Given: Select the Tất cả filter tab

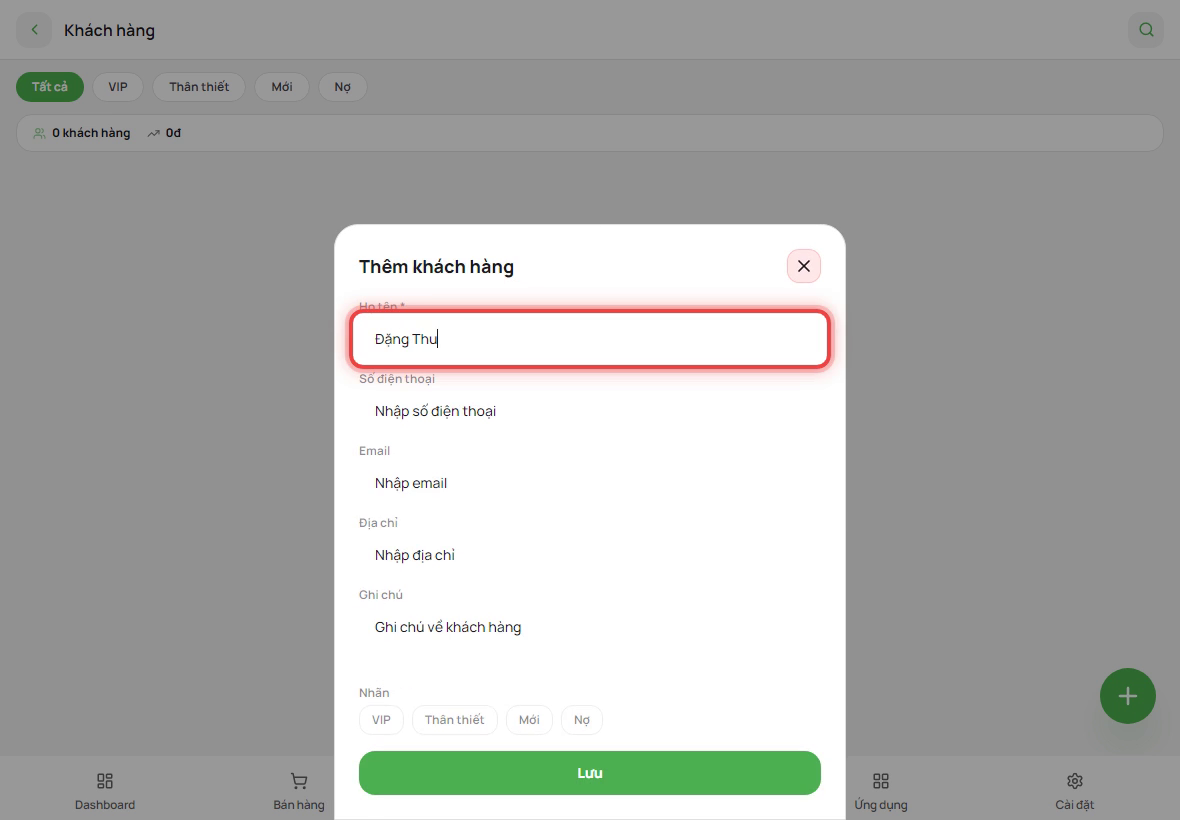Looking at the screenshot, I should [50, 87].
